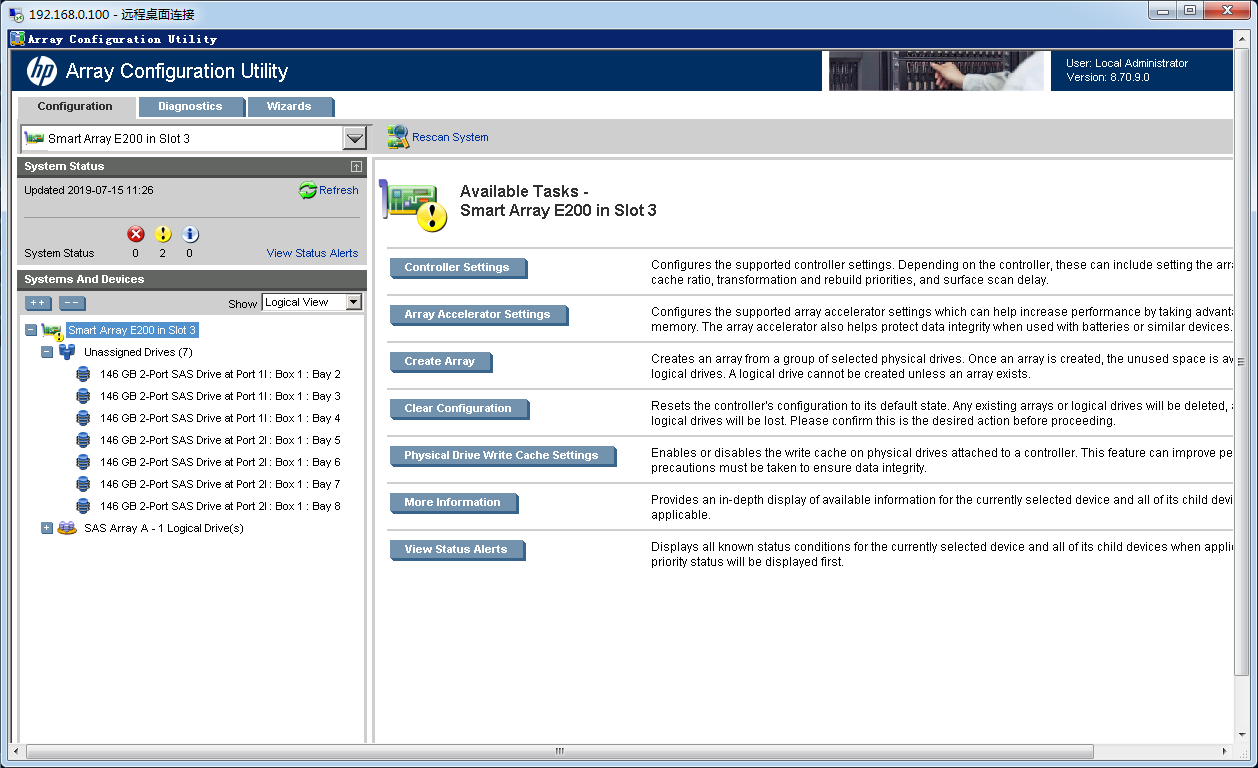
Task: Select the 146 GB drive at Bay 4
Action: 220,418
